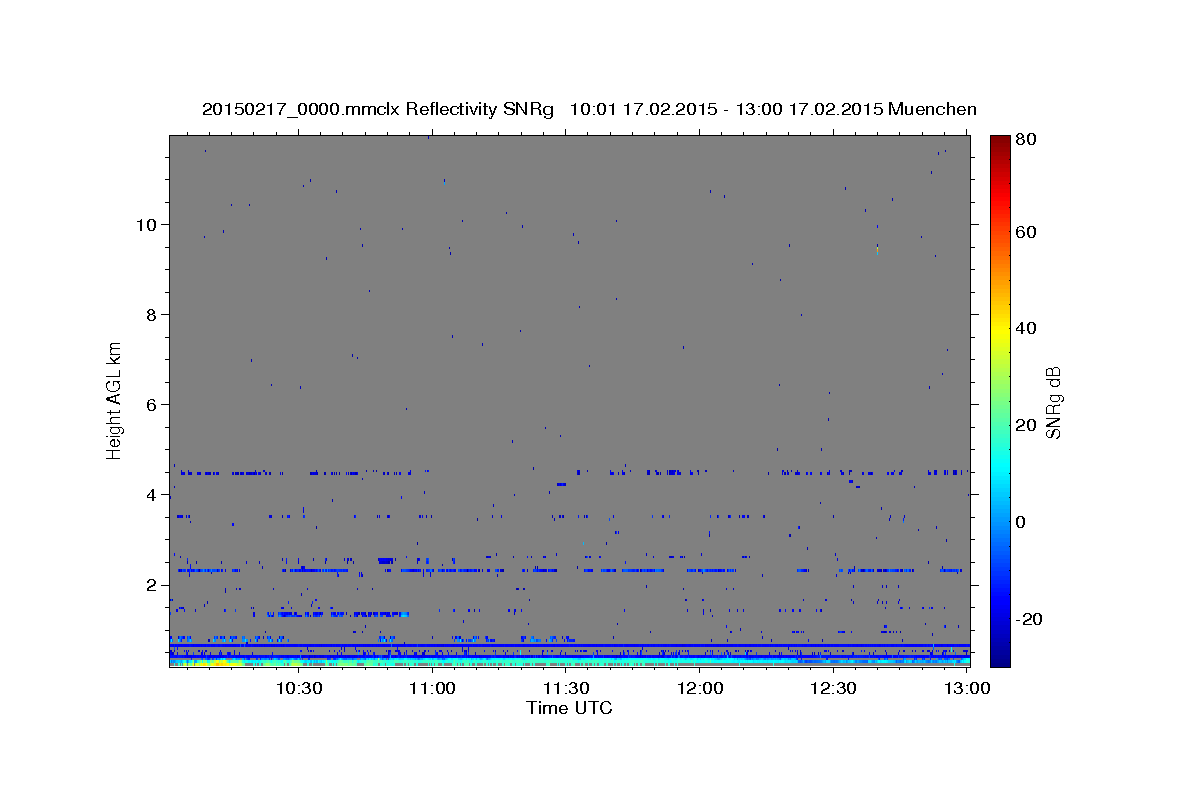Click the height tick label 4
This screenshot has height=800, width=1200.
[151, 494]
